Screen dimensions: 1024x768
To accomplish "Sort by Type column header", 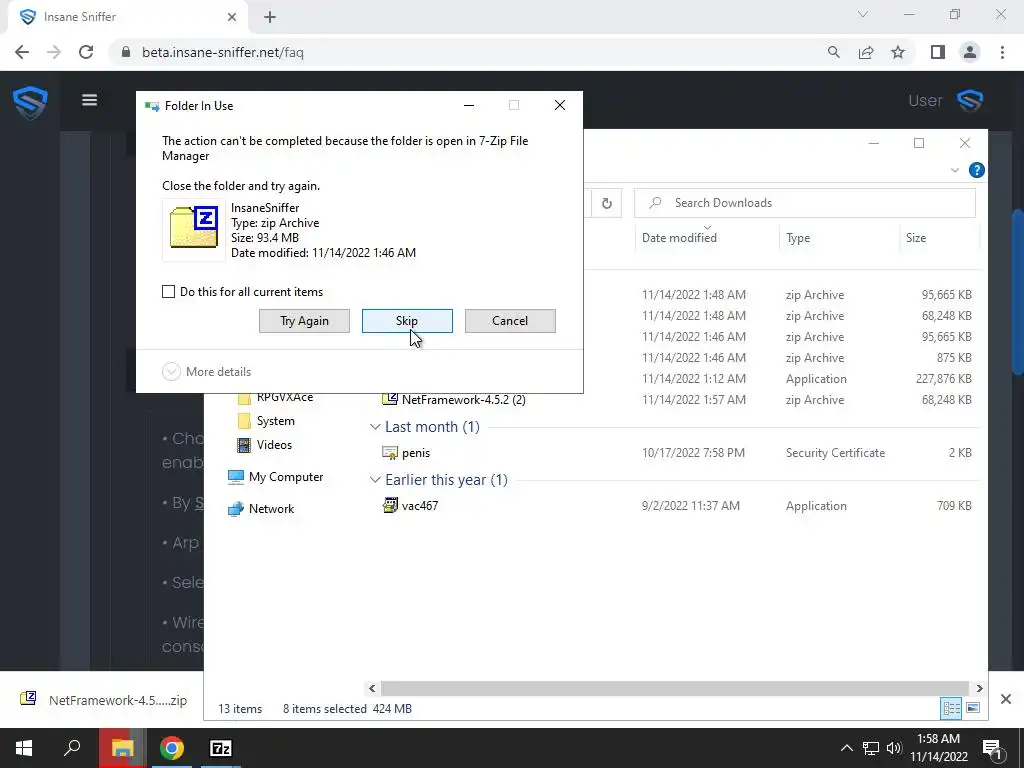I will (798, 238).
